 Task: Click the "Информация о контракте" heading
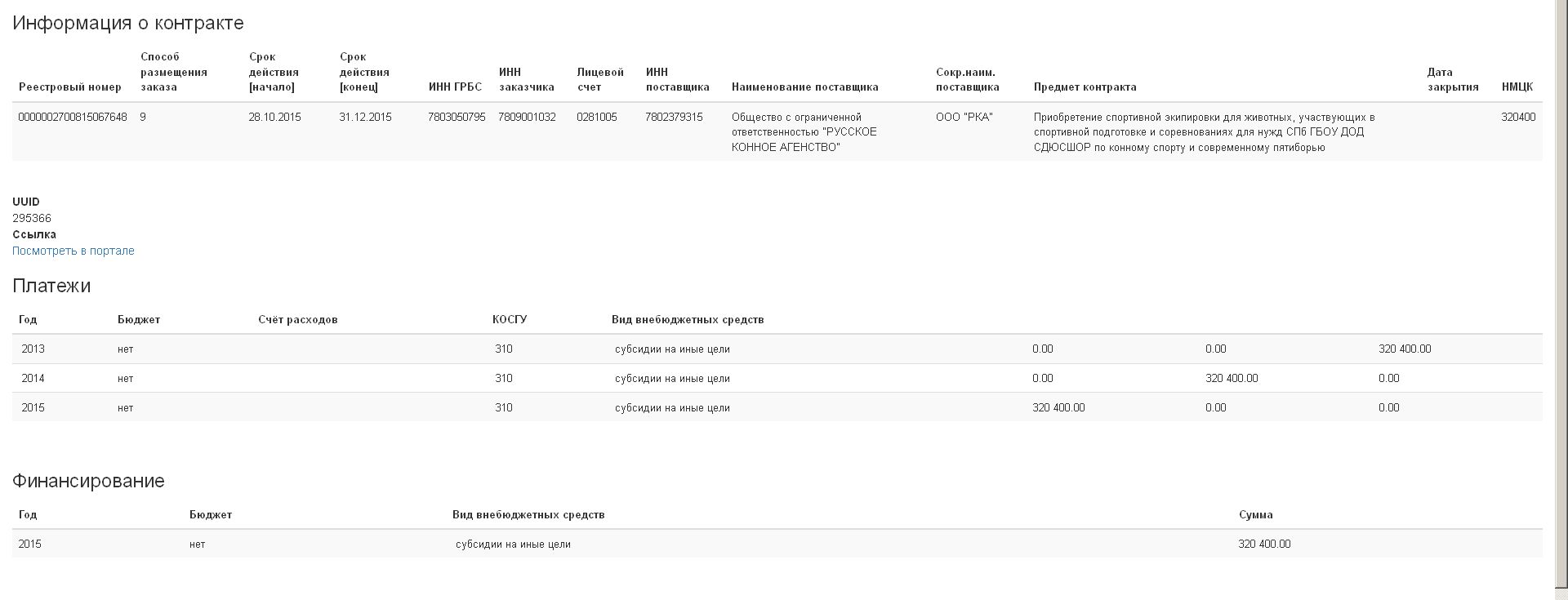tap(128, 23)
